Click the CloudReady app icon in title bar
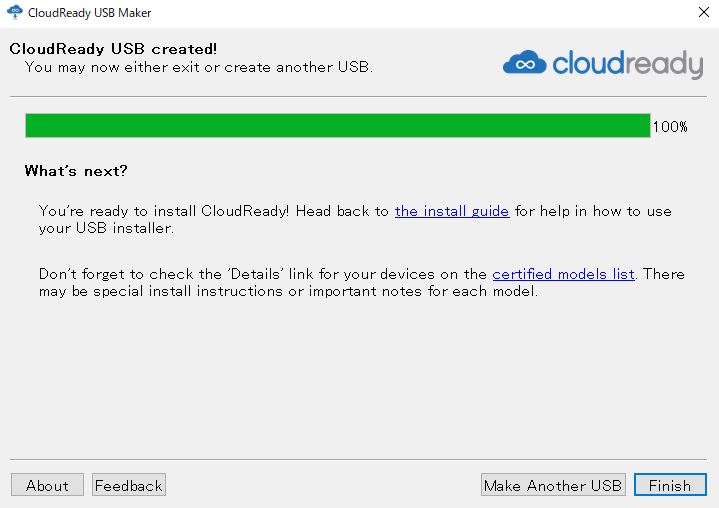Viewport: 719px width, 508px height. 15,13
